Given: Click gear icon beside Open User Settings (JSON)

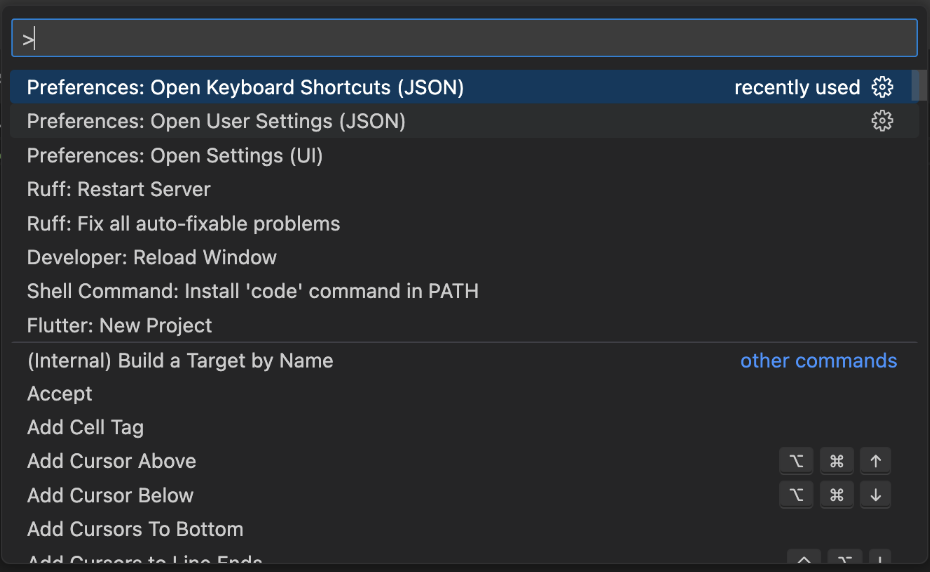Looking at the screenshot, I should (x=882, y=121).
